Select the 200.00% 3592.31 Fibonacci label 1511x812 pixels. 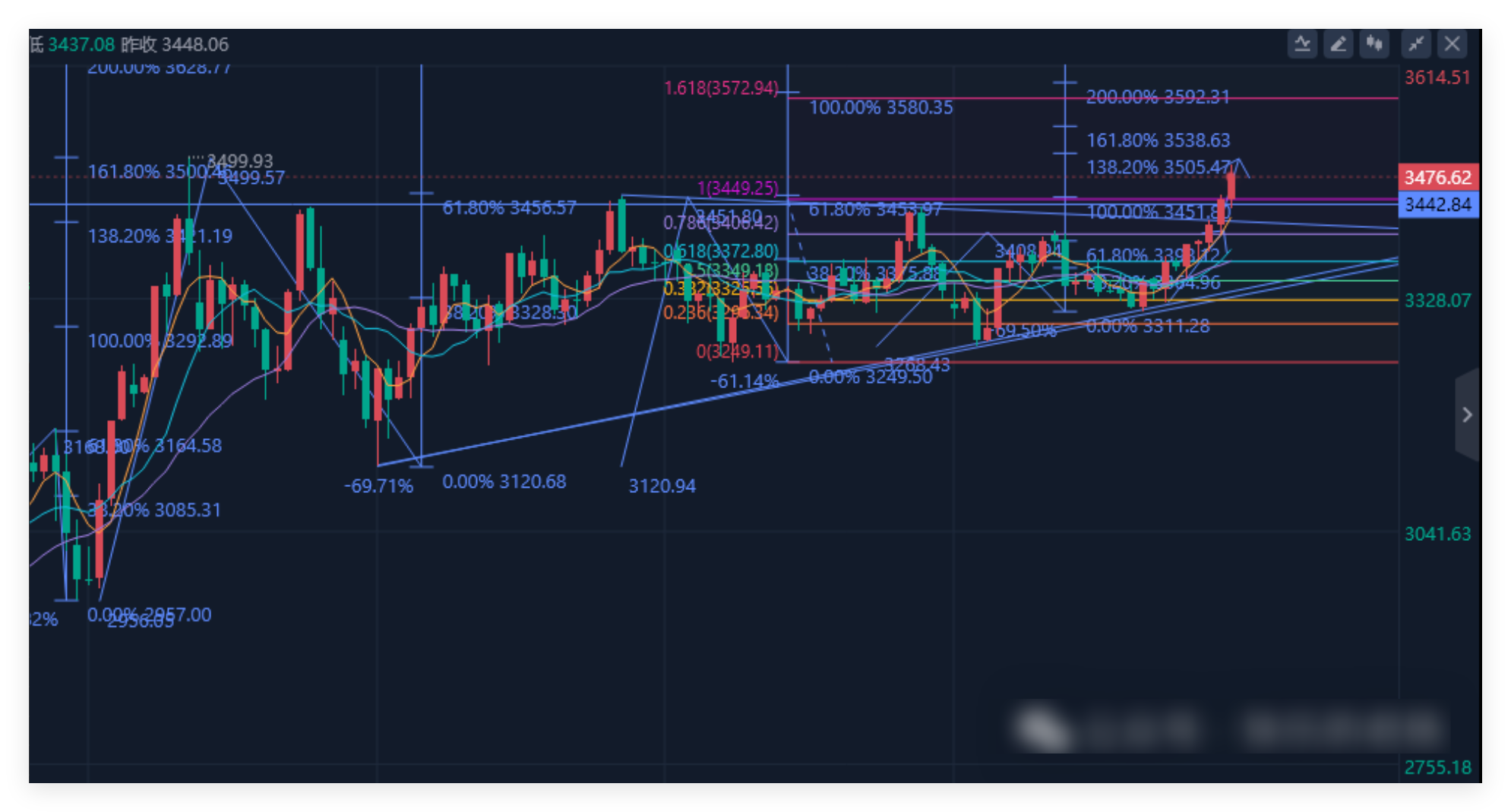(x=1158, y=97)
